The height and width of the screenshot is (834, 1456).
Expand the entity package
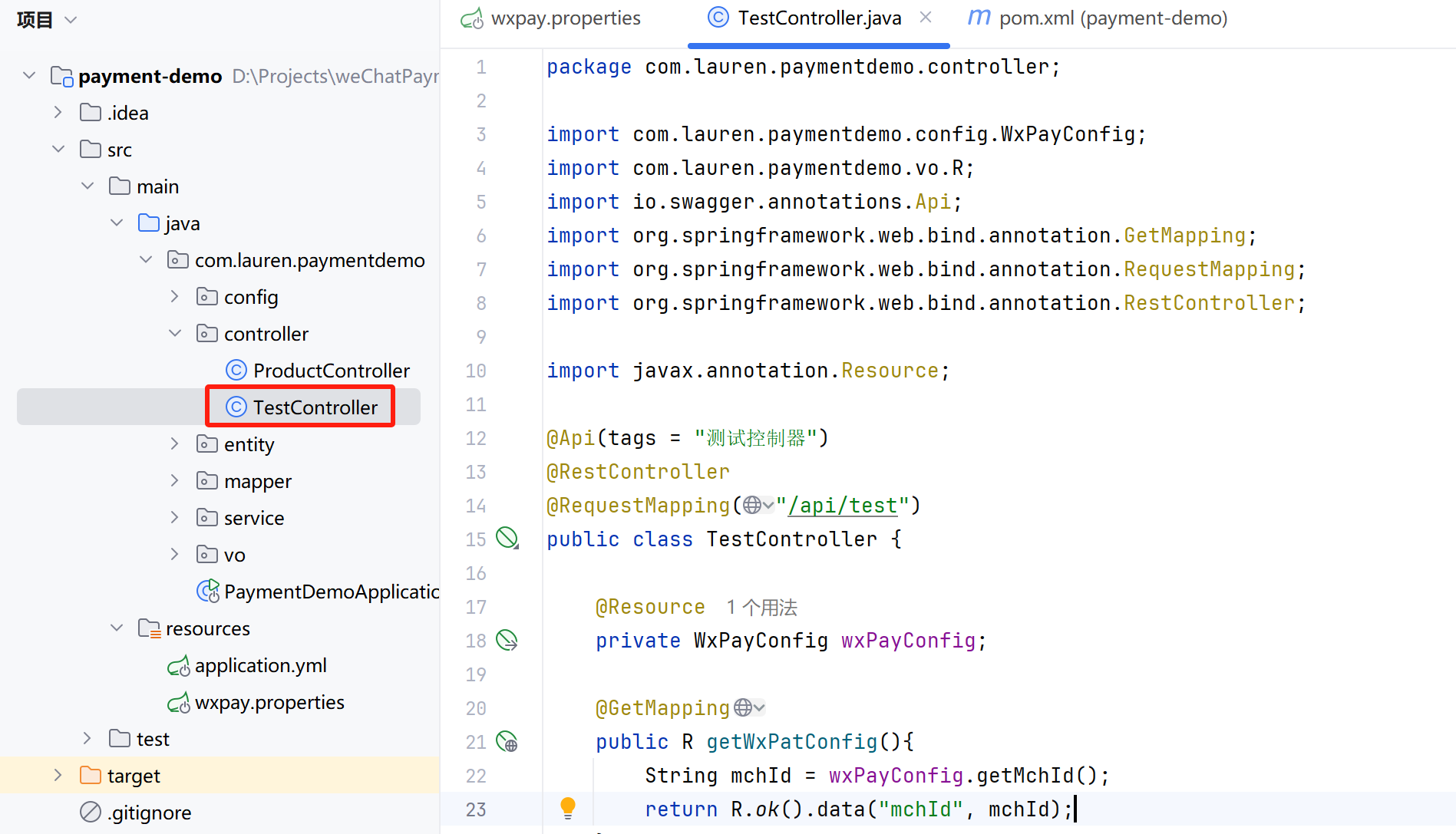coord(175,443)
